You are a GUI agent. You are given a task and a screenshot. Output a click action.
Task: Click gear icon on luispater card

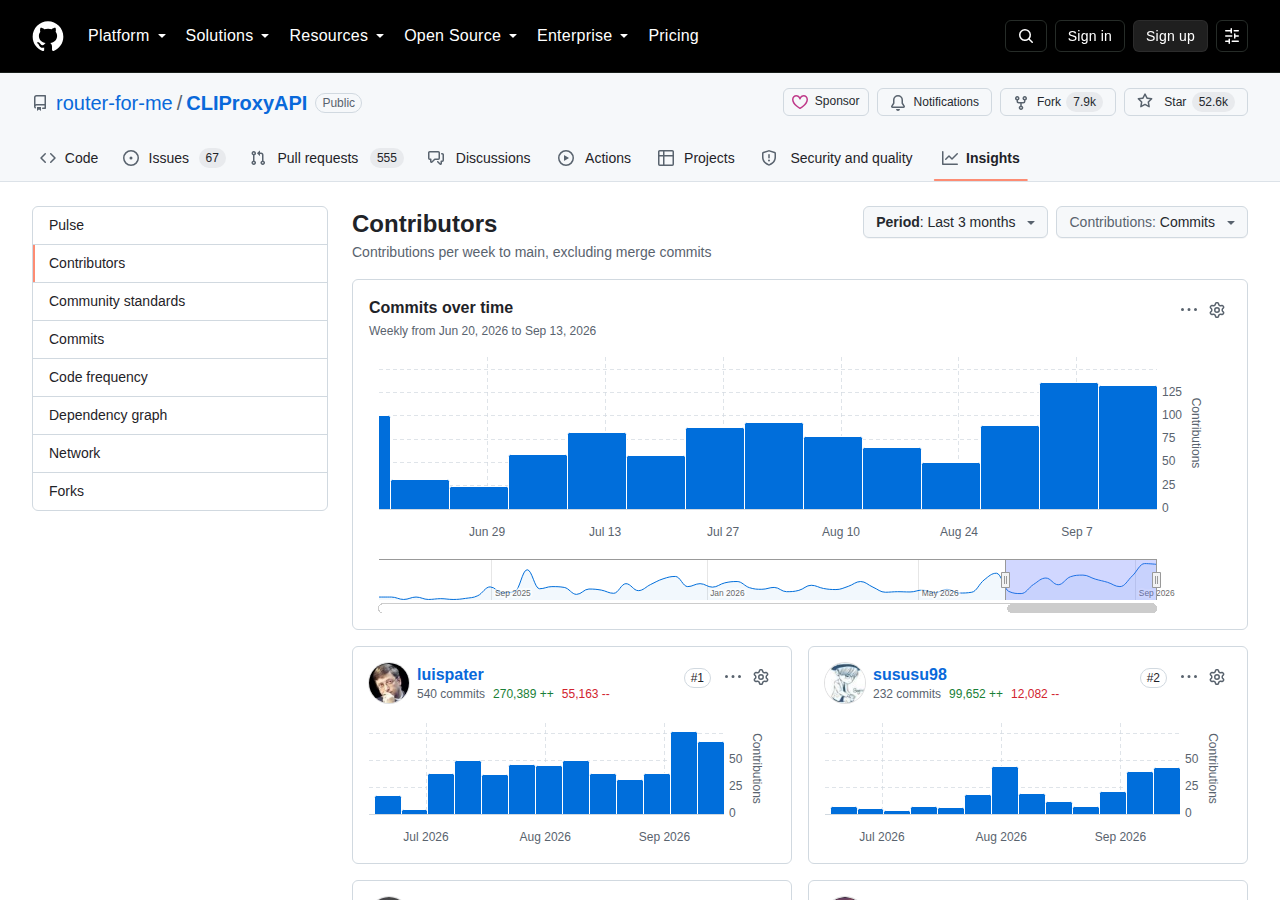point(761,677)
